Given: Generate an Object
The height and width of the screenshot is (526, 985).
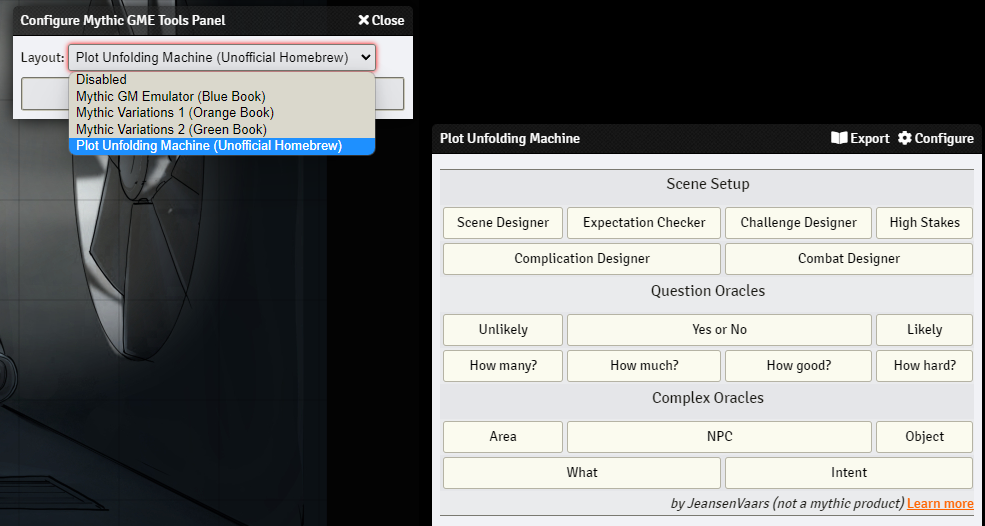Looking at the screenshot, I should pos(925,437).
